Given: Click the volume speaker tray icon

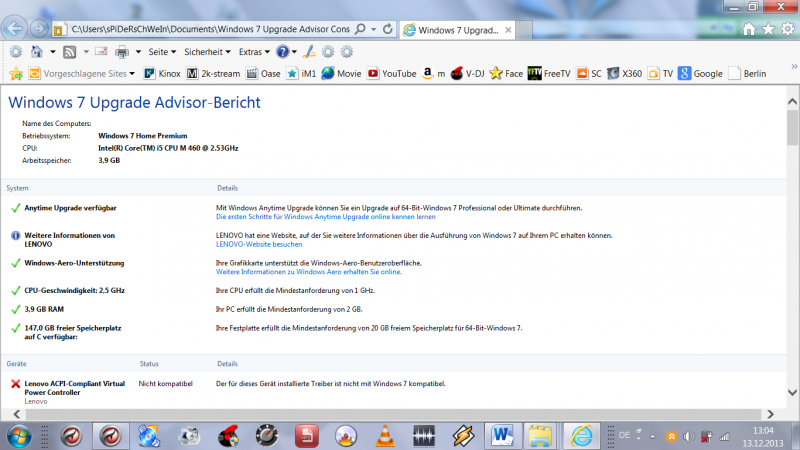Looking at the screenshot, I should (689, 436).
